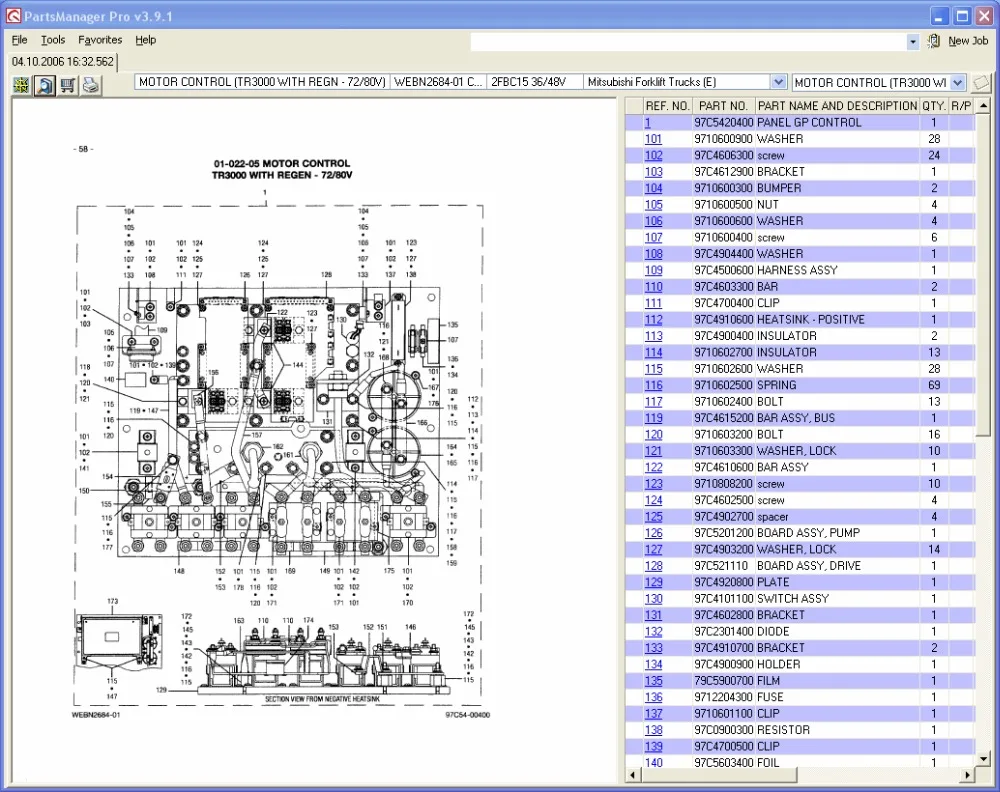Image resolution: width=1000 pixels, height=792 pixels.
Task: Click the 2FBC15 36/48V breadcrumb segment
Action: (x=534, y=82)
